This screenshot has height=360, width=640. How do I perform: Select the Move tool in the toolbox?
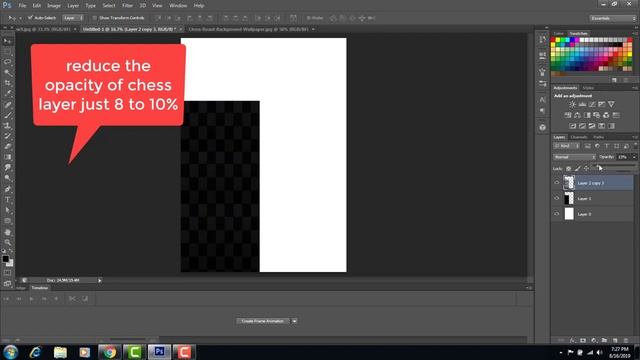[x=7, y=41]
